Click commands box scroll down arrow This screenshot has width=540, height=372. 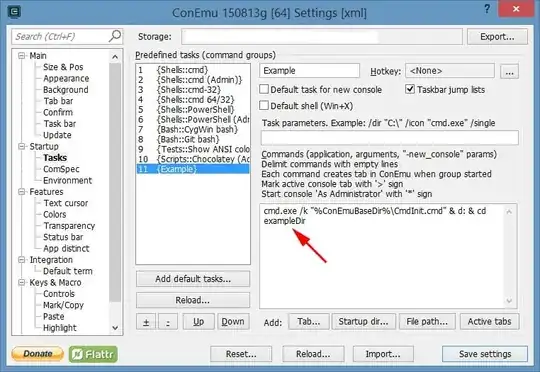[x=509, y=301]
